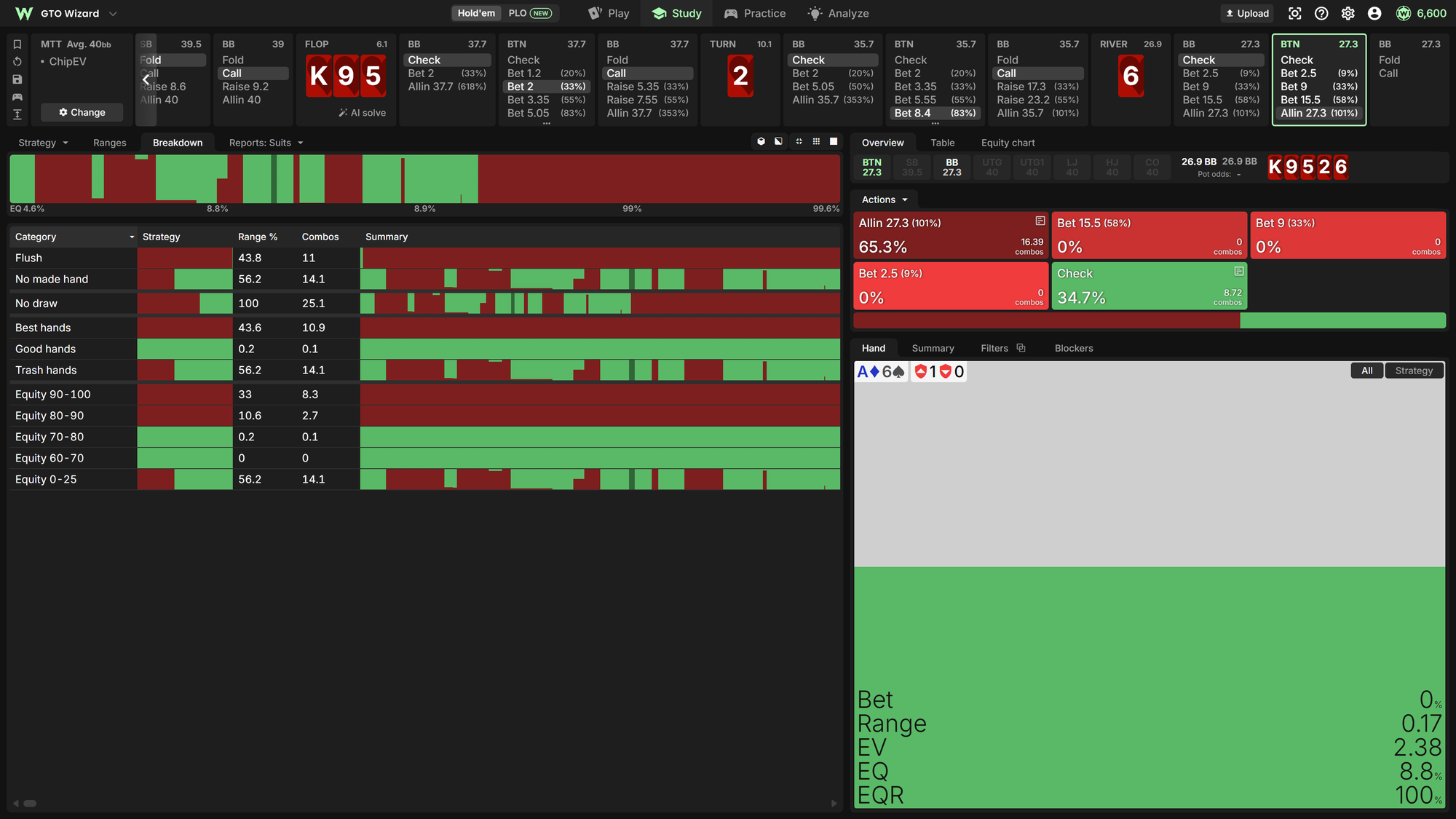Open the Category column dropdown
The width and height of the screenshot is (1456, 819).
[x=132, y=237]
